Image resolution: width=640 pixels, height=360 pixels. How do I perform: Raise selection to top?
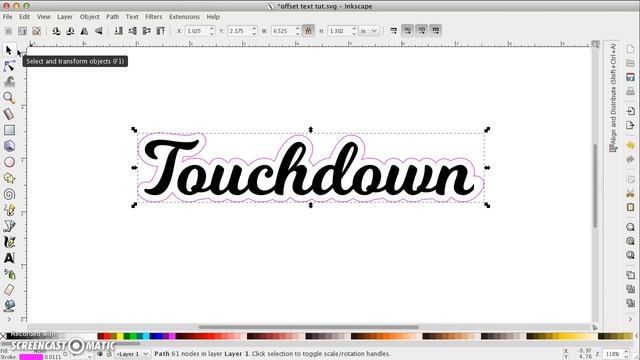pos(161,31)
